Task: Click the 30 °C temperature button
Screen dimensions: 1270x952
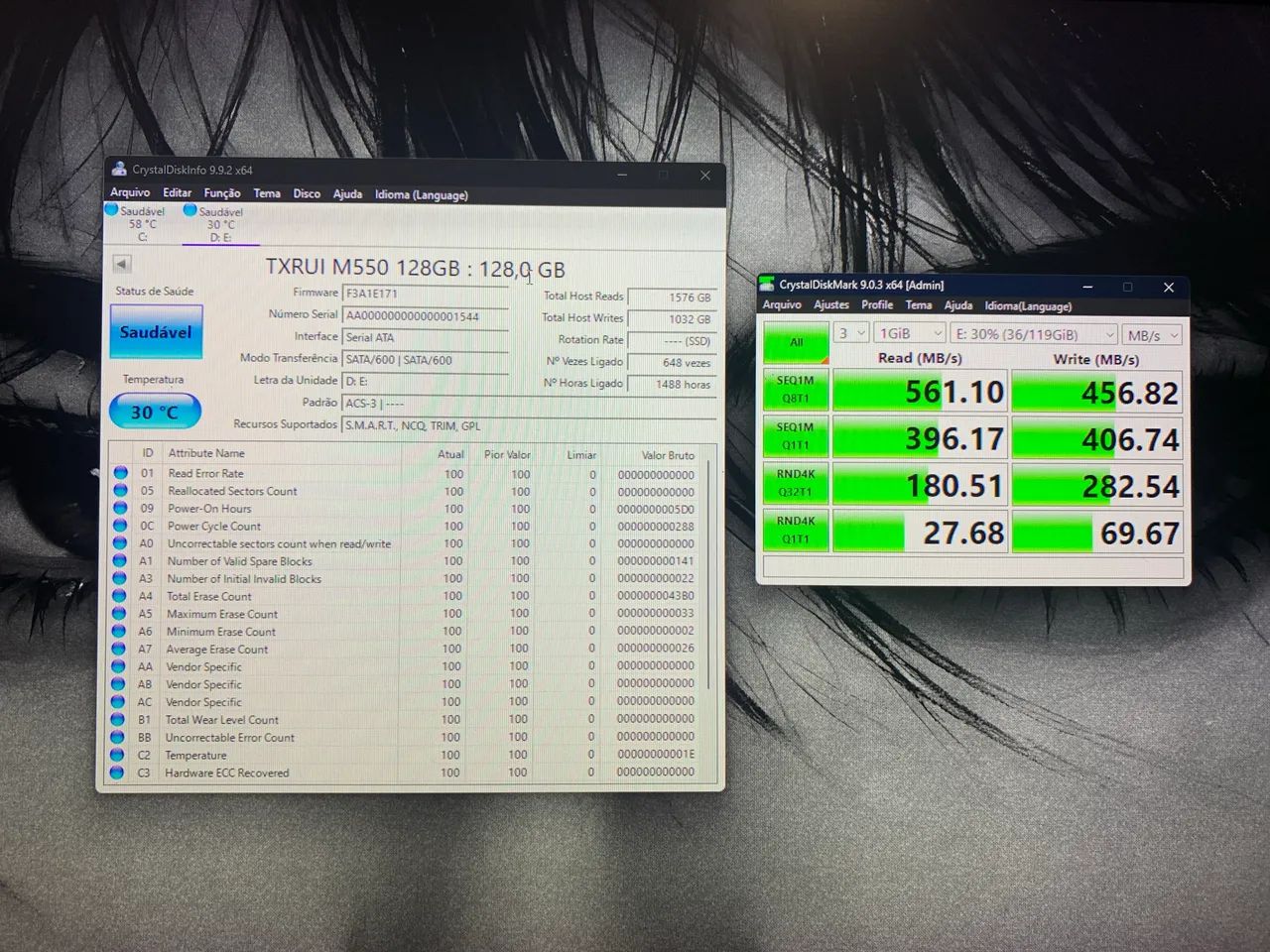Action: 155,412
